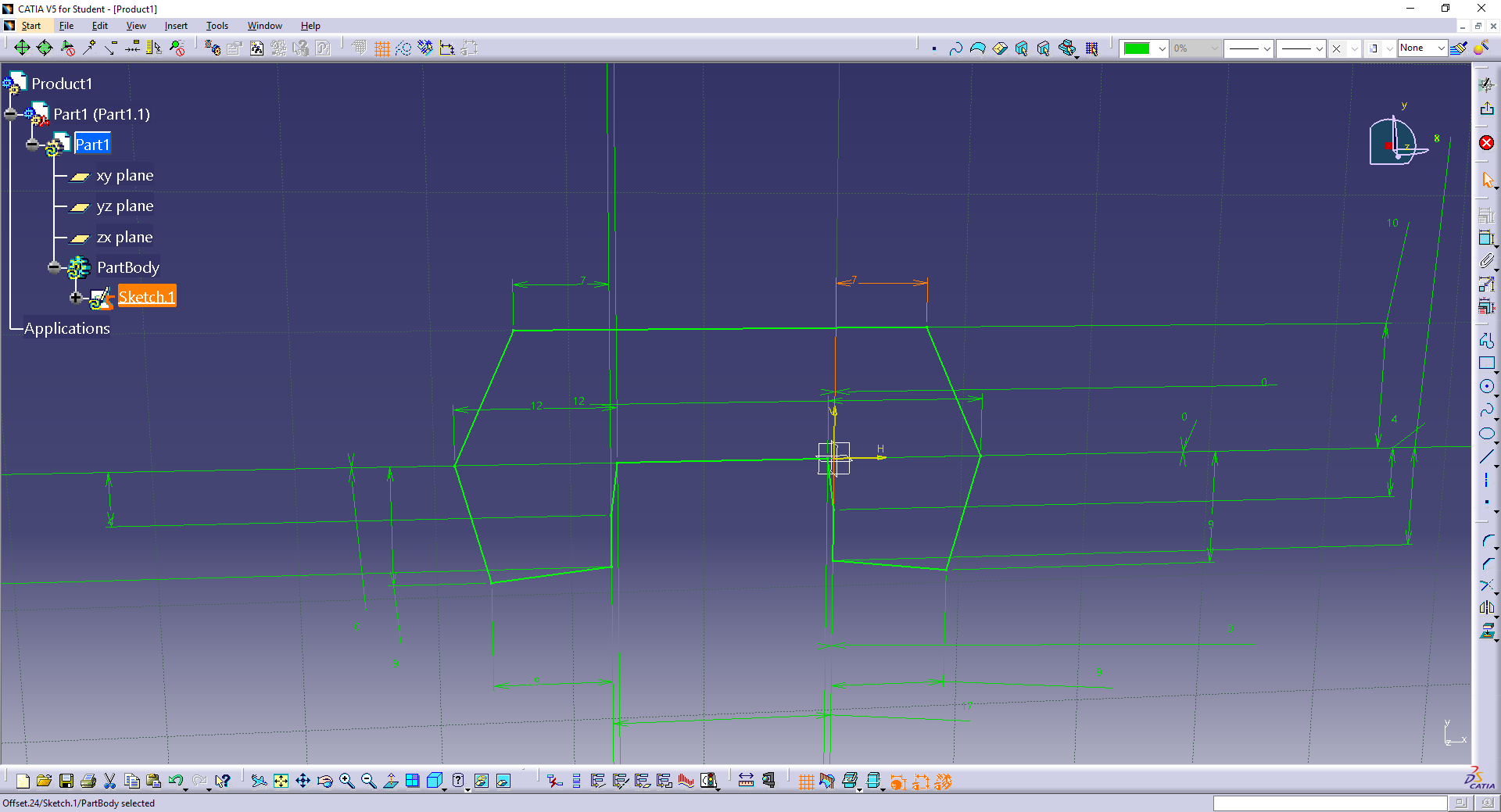The image size is (1501, 812).
Task: Select the Spline sketch tool
Action: (x=1486, y=410)
